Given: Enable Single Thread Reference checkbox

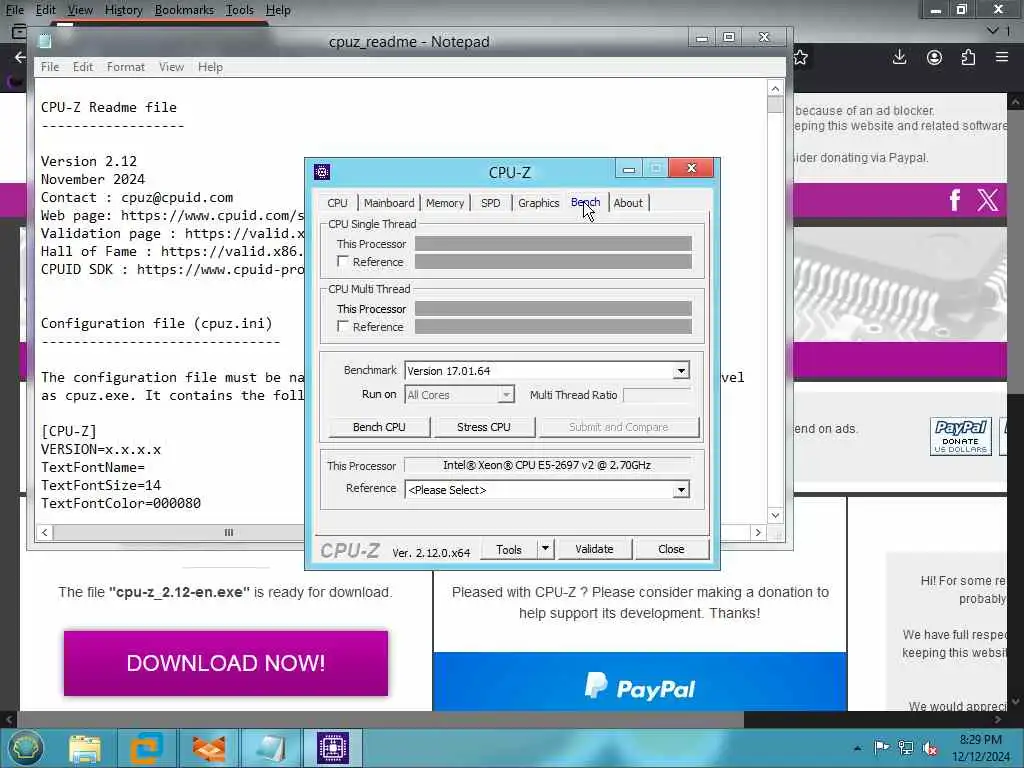Looking at the screenshot, I should point(343,261).
